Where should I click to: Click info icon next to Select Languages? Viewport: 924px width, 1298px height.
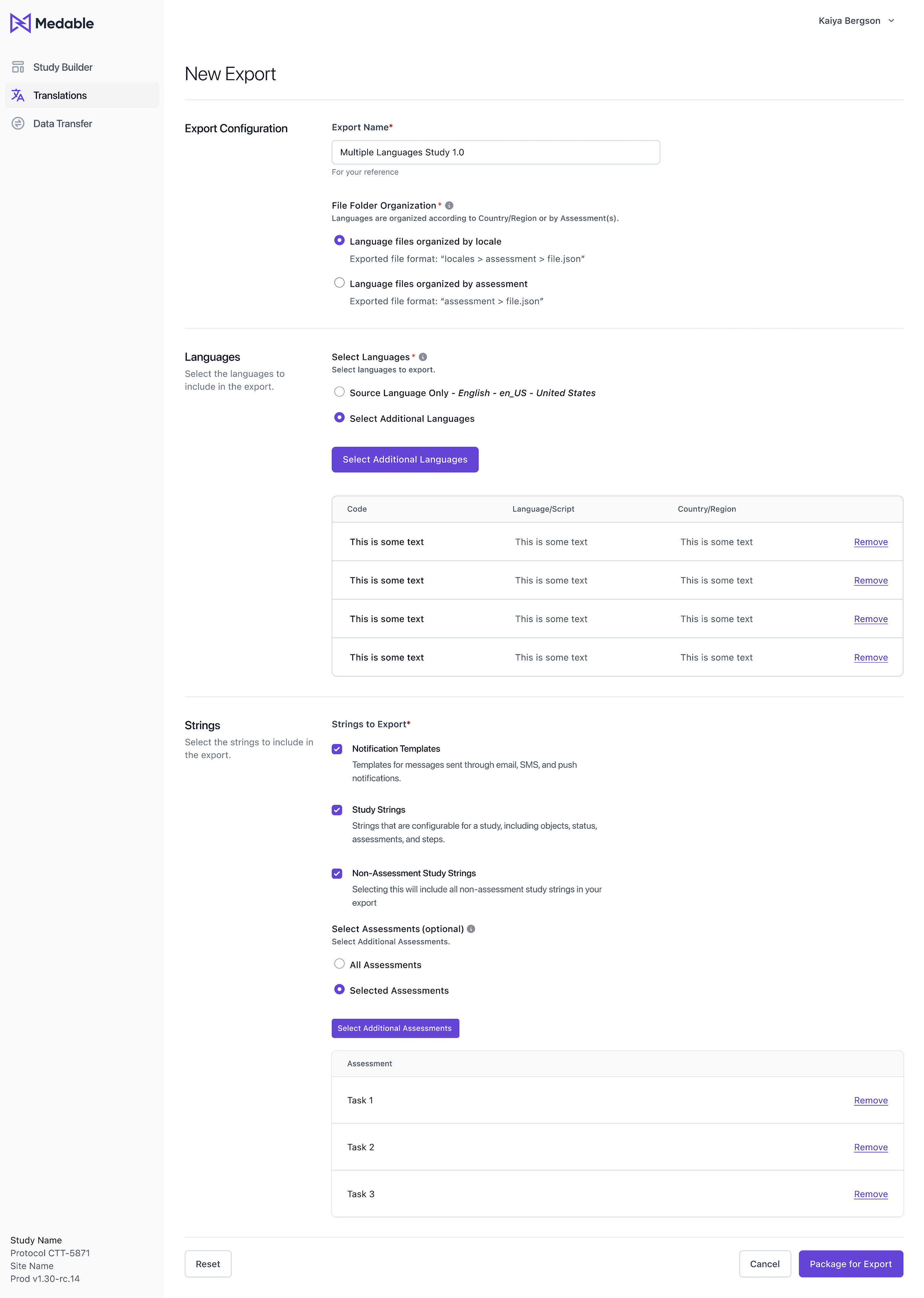[x=423, y=357]
